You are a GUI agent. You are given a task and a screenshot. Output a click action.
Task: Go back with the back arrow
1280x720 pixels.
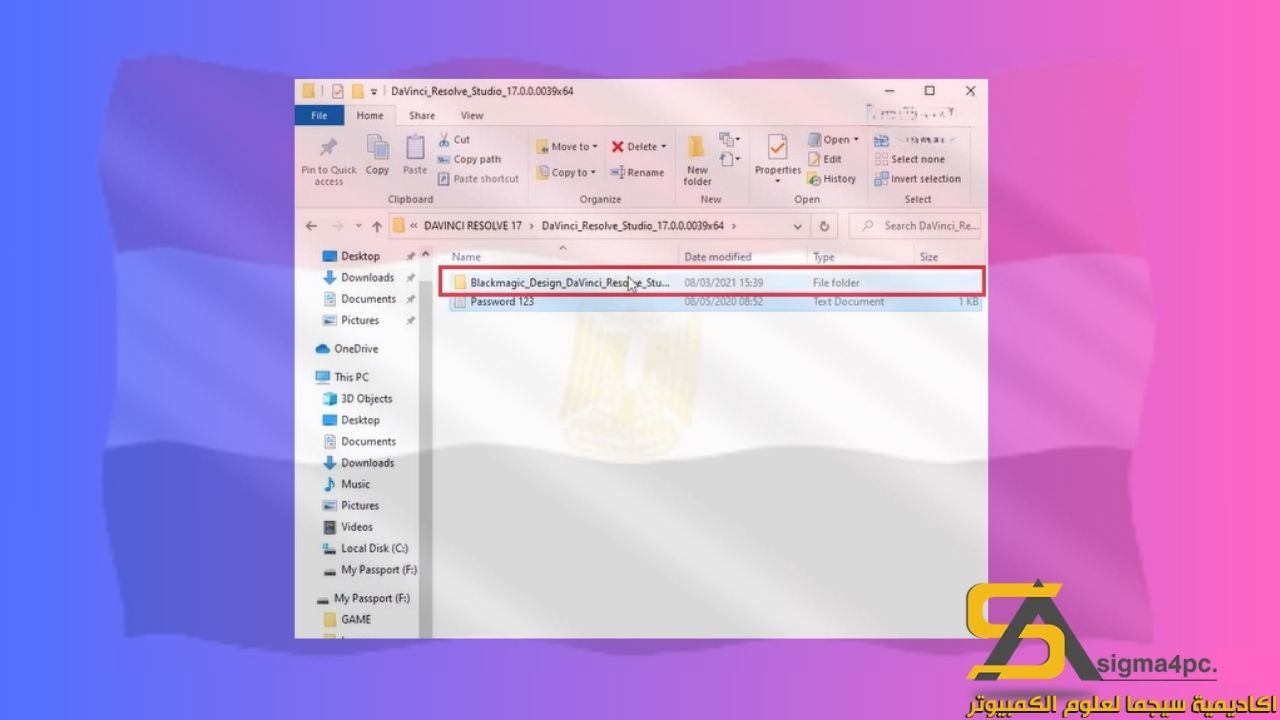(311, 226)
